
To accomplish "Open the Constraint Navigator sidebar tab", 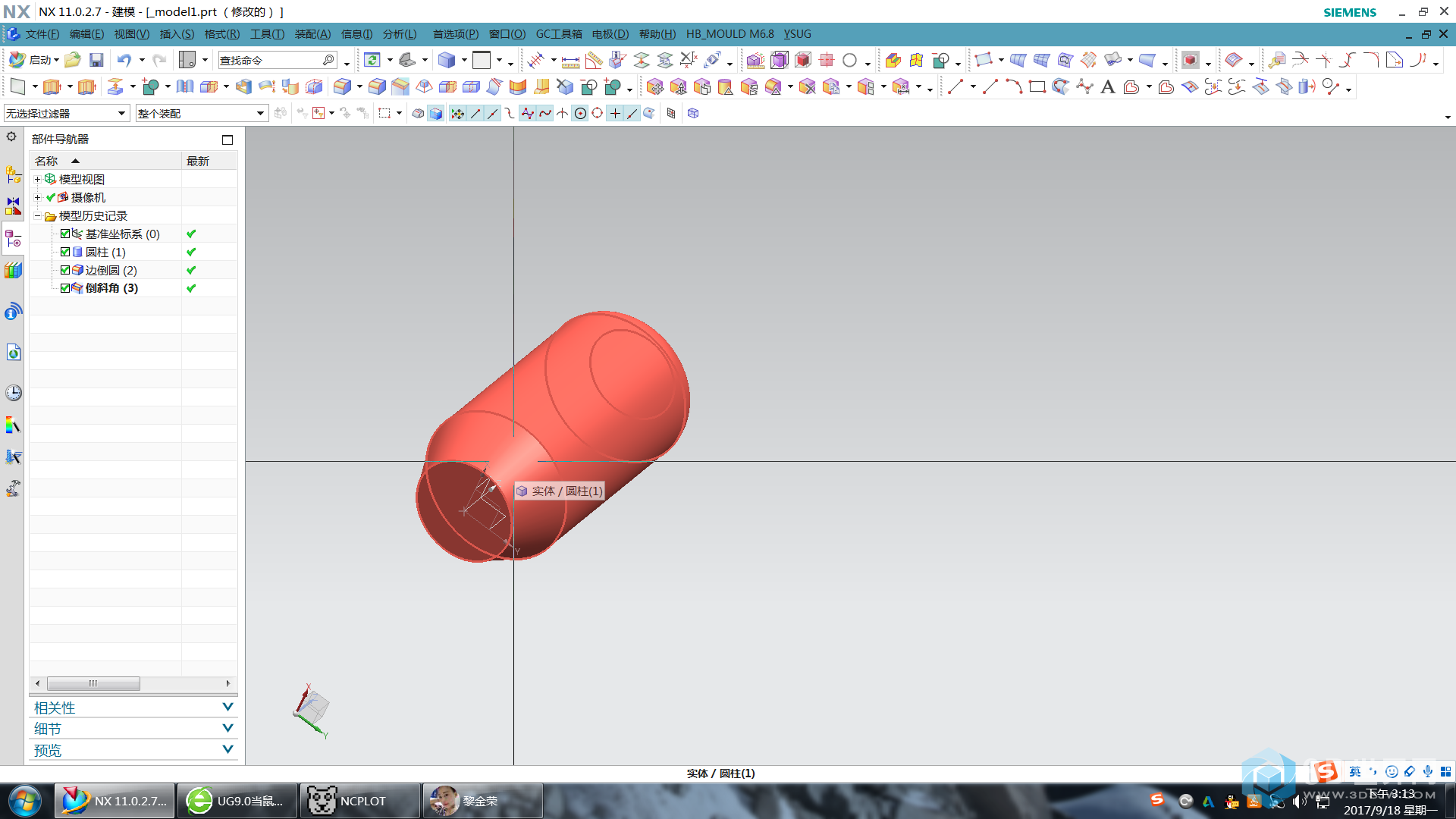I will (13, 206).
